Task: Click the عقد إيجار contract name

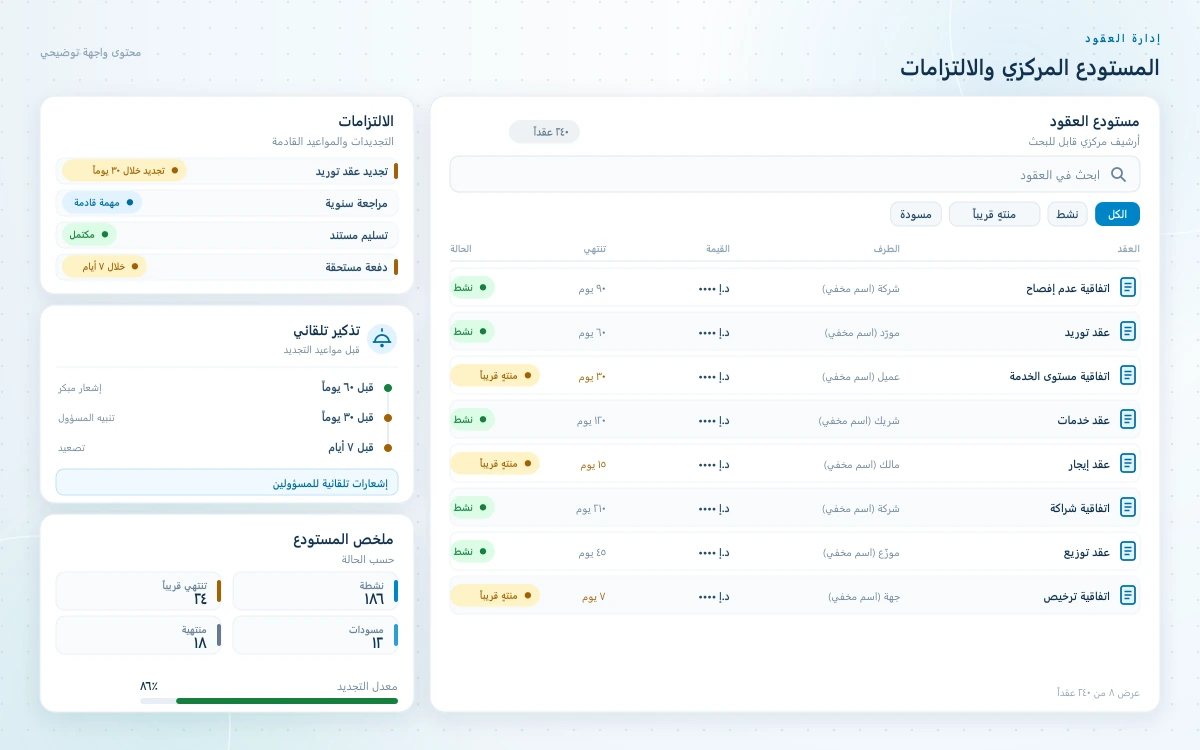Action: click(x=1089, y=464)
